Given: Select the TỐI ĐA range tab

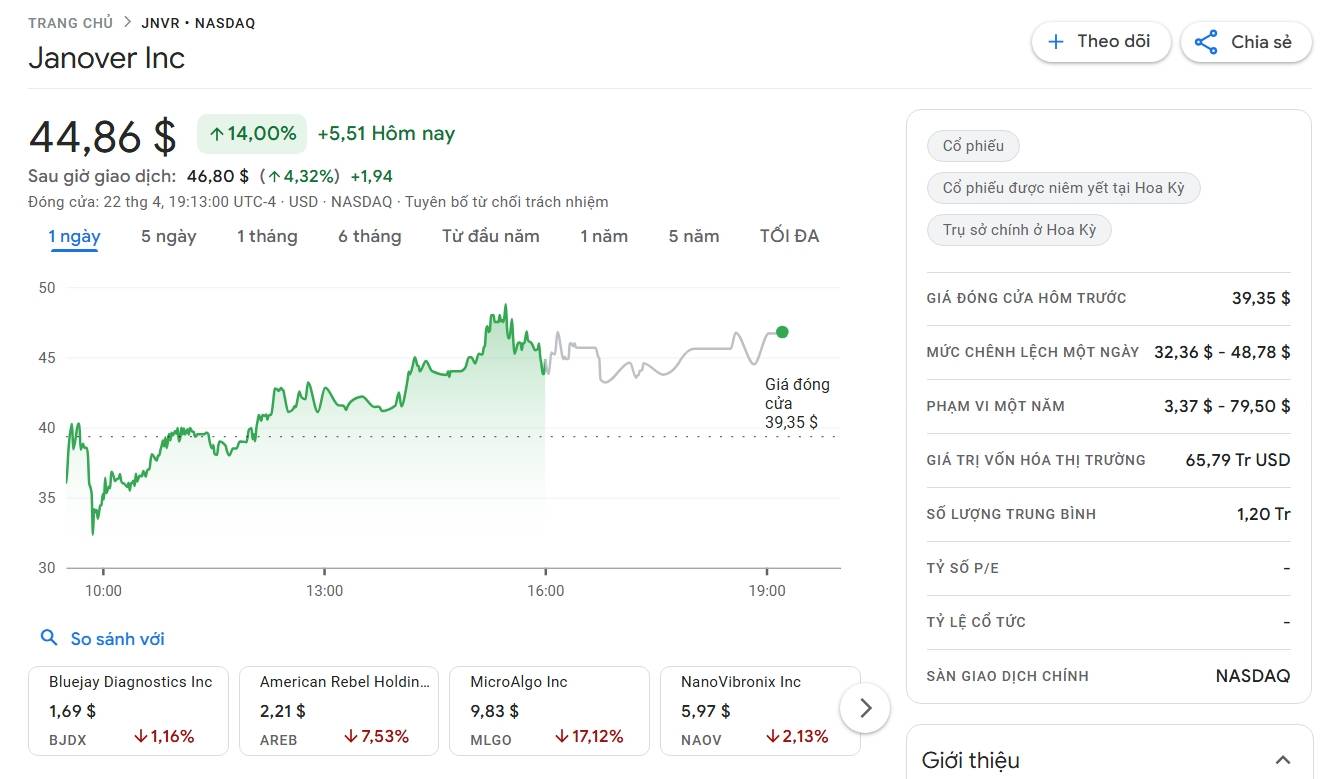Looking at the screenshot, I should coord(789,237).
